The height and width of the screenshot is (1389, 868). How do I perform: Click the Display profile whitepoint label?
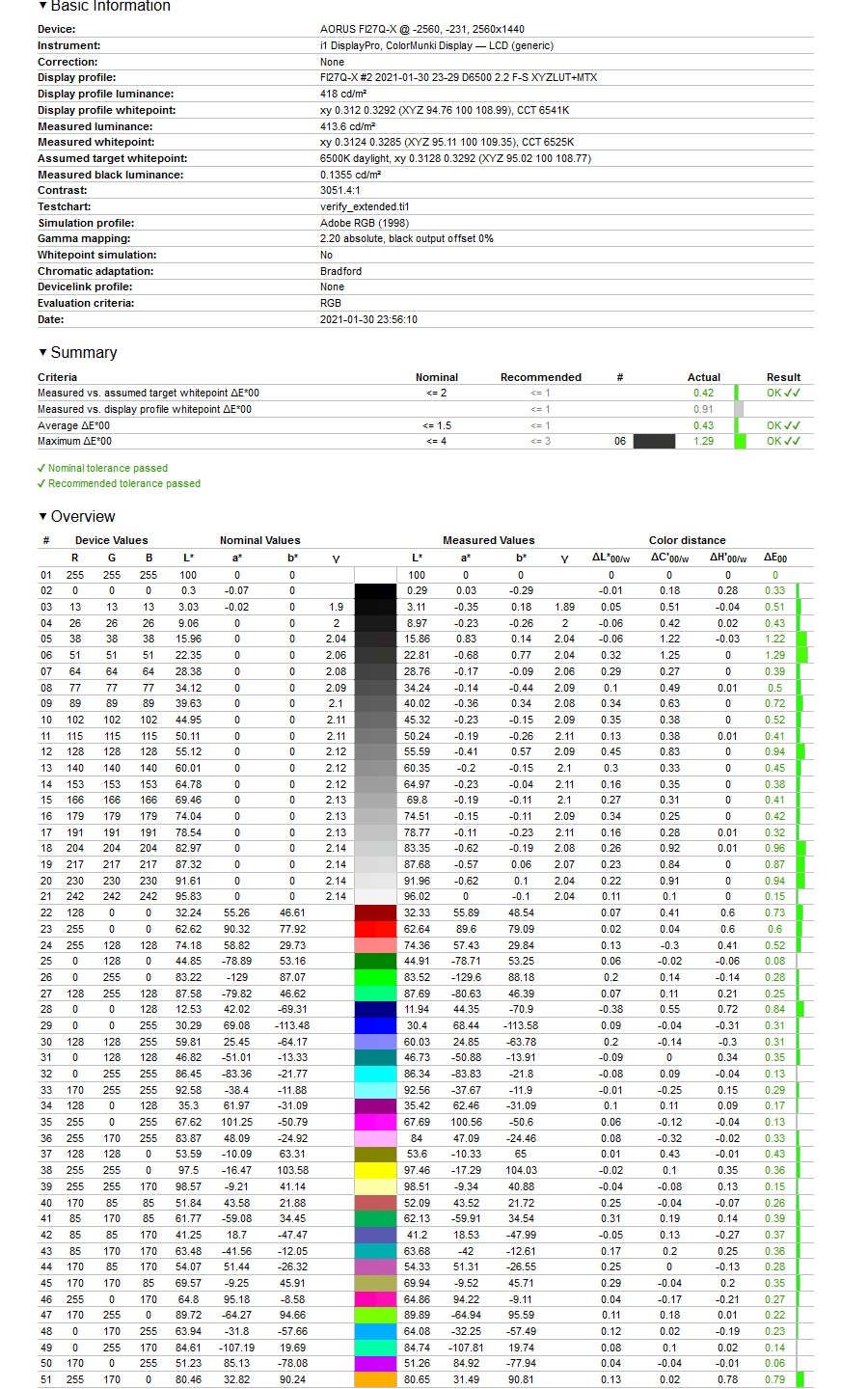pos(107,110)
